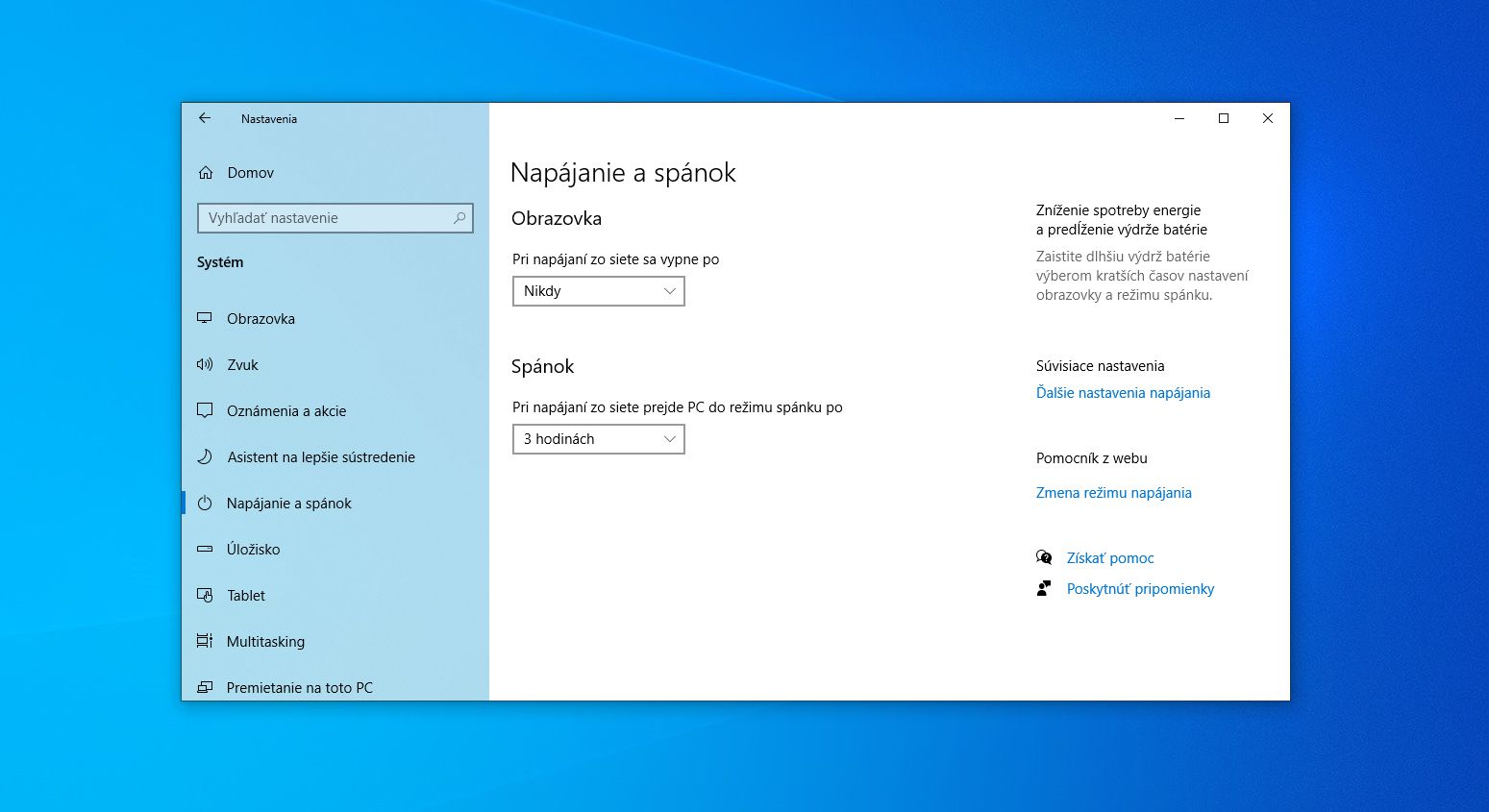Click the Obrazovka monitor icon in sidebar
Image resolution: width=1489 pixels, height=812 pixels.
pyautogui.click(x=205, y=318)
